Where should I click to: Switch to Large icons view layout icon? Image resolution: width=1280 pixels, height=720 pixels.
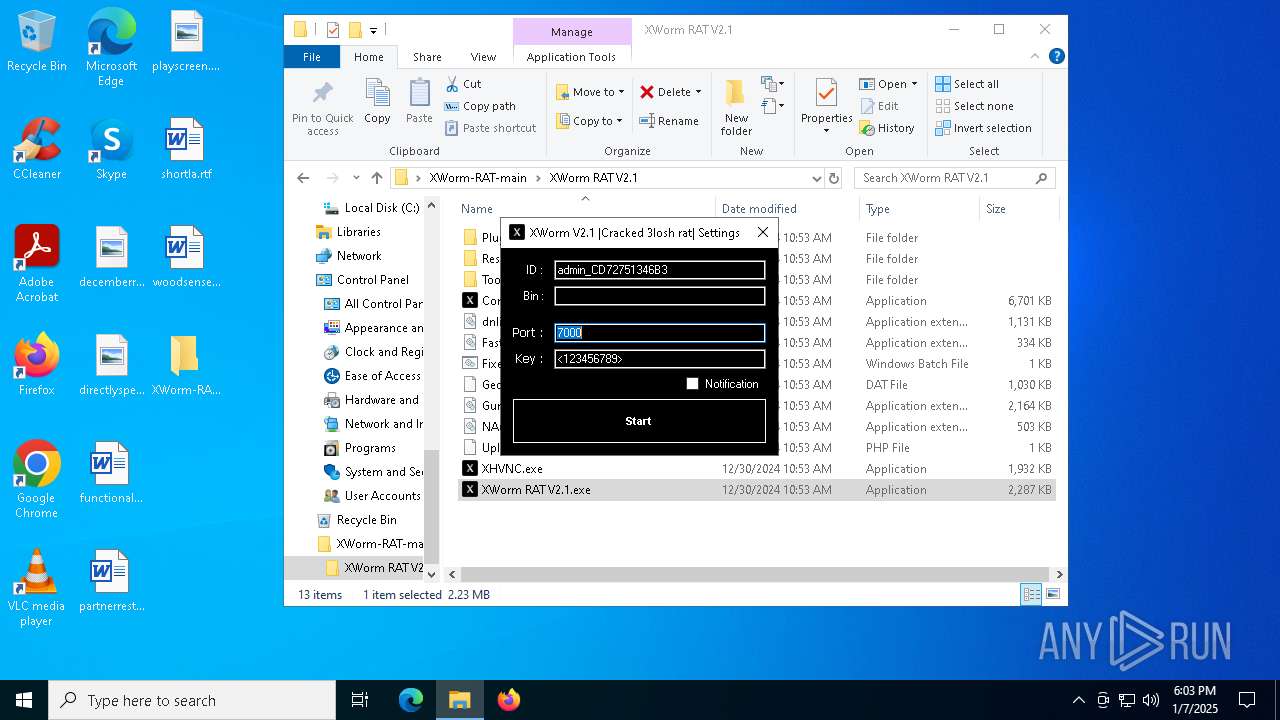tap(1052, 594)
